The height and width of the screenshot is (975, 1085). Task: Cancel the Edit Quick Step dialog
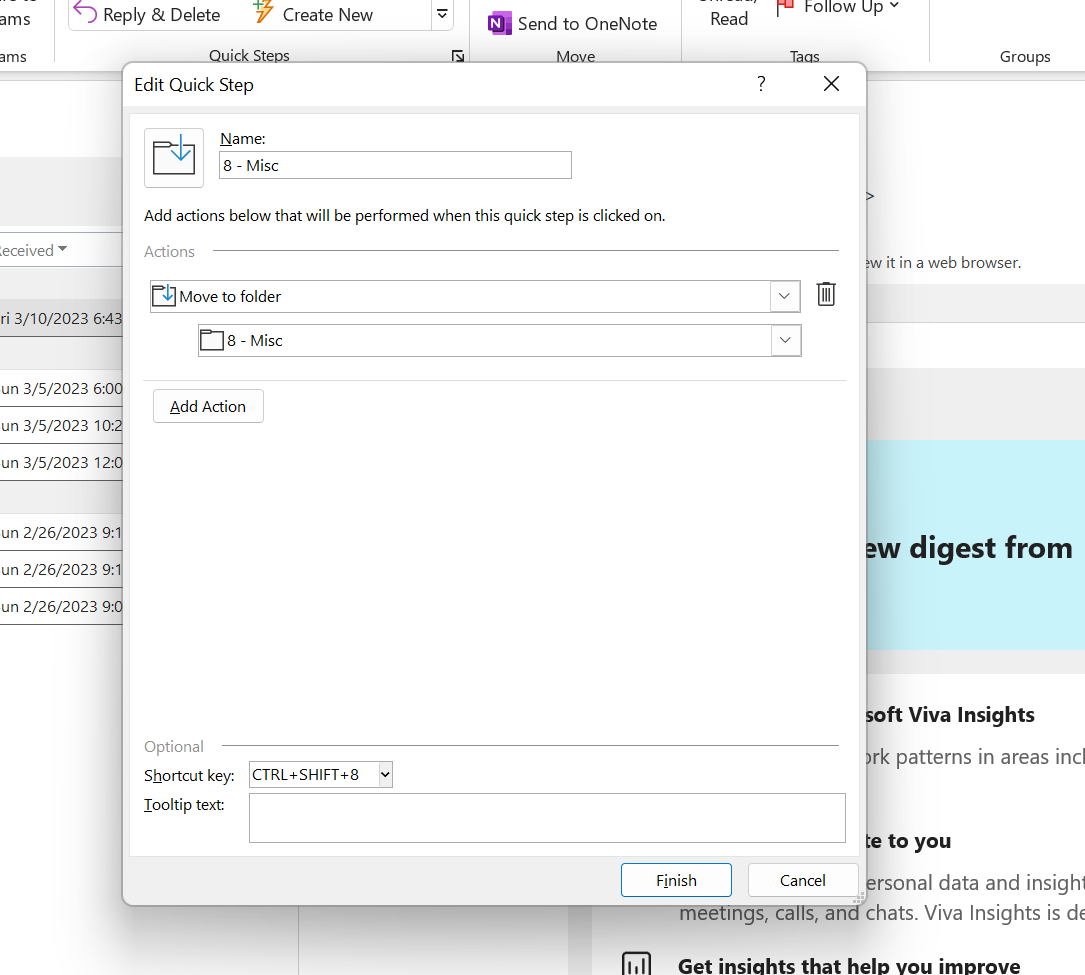tap(803, 880)
